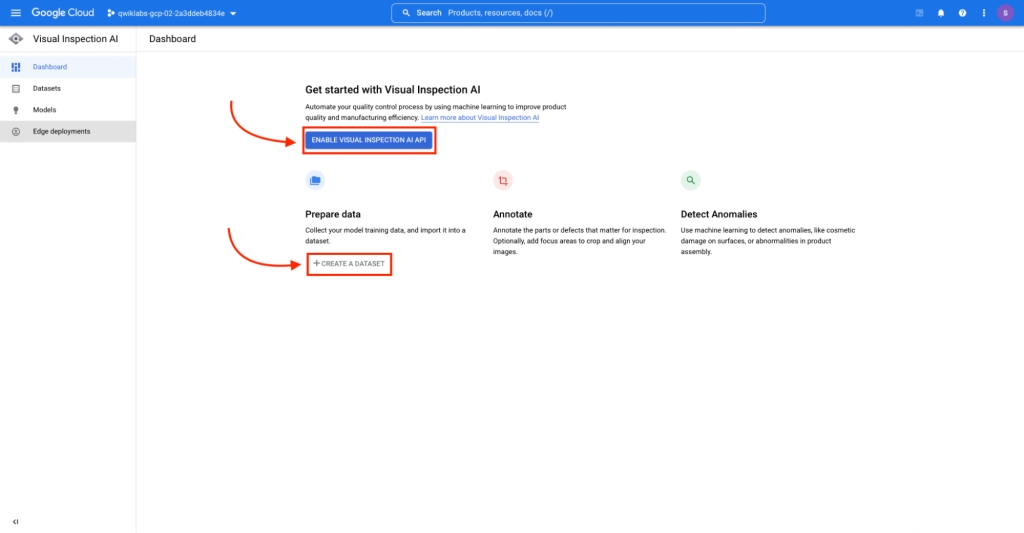
Task: Click the Detect Anomalies magnifier icon
Action: (690, 180)
